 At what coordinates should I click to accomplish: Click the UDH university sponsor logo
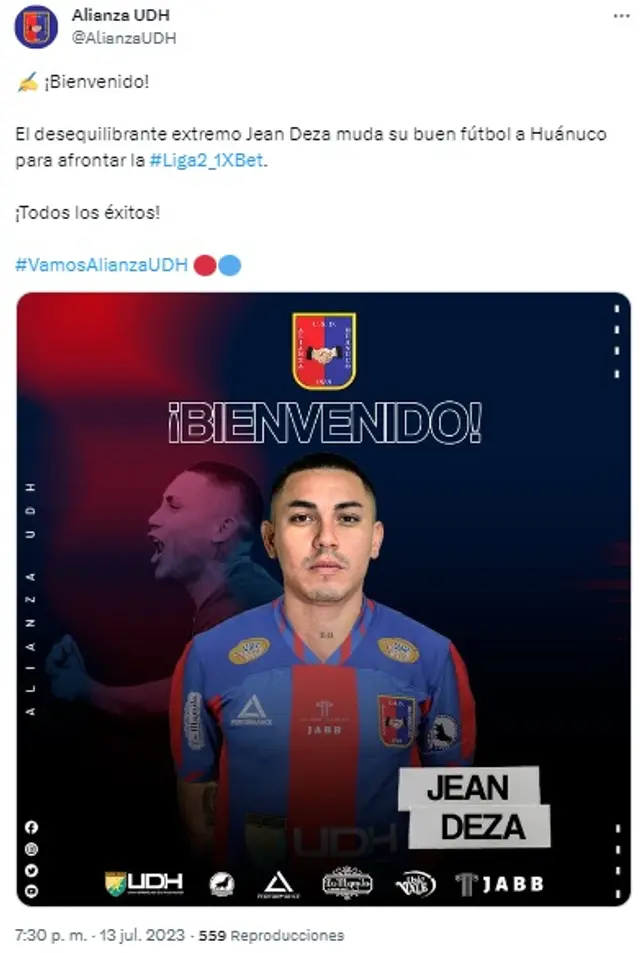[x=144, y=884]
